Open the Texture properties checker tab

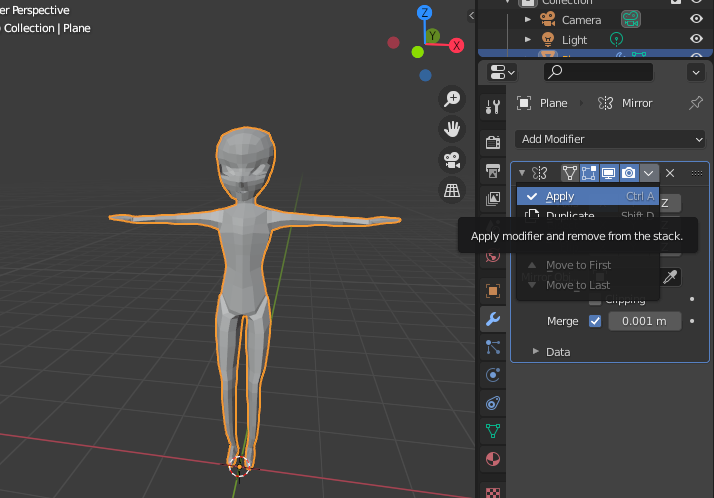[x=493, y=492]
